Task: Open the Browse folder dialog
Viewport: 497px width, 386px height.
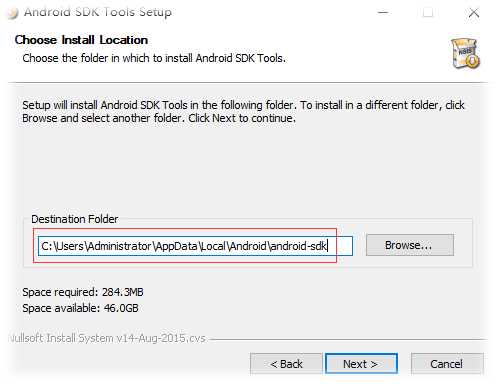Action: 410,245
